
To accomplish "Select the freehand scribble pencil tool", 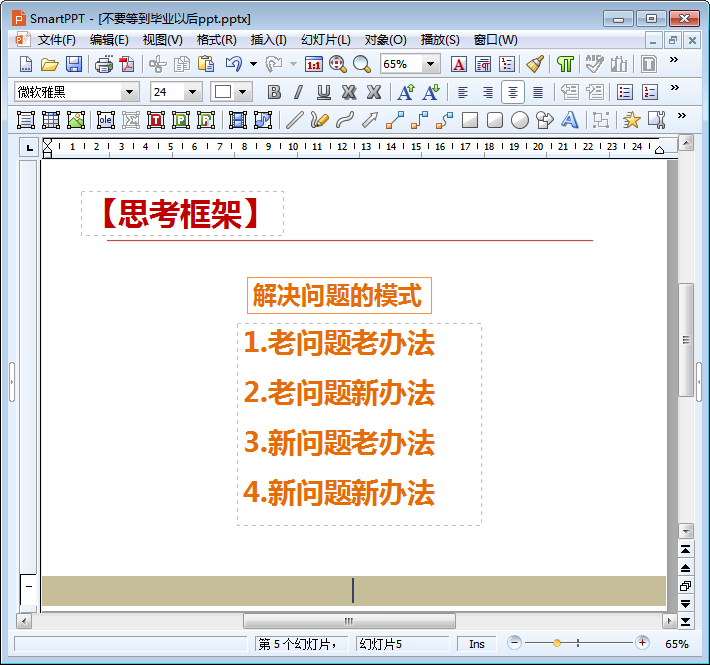I will 320,120.
